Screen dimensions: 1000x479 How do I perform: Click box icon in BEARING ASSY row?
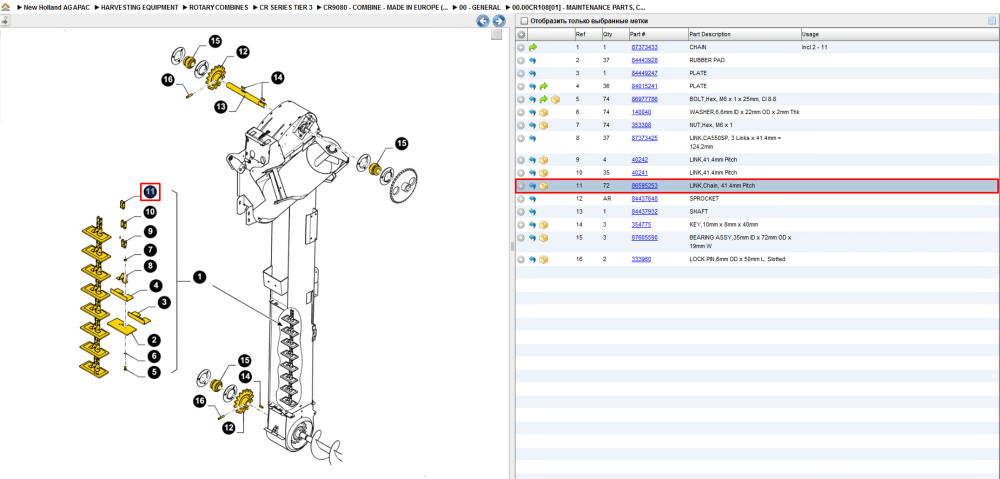[544, 238]
